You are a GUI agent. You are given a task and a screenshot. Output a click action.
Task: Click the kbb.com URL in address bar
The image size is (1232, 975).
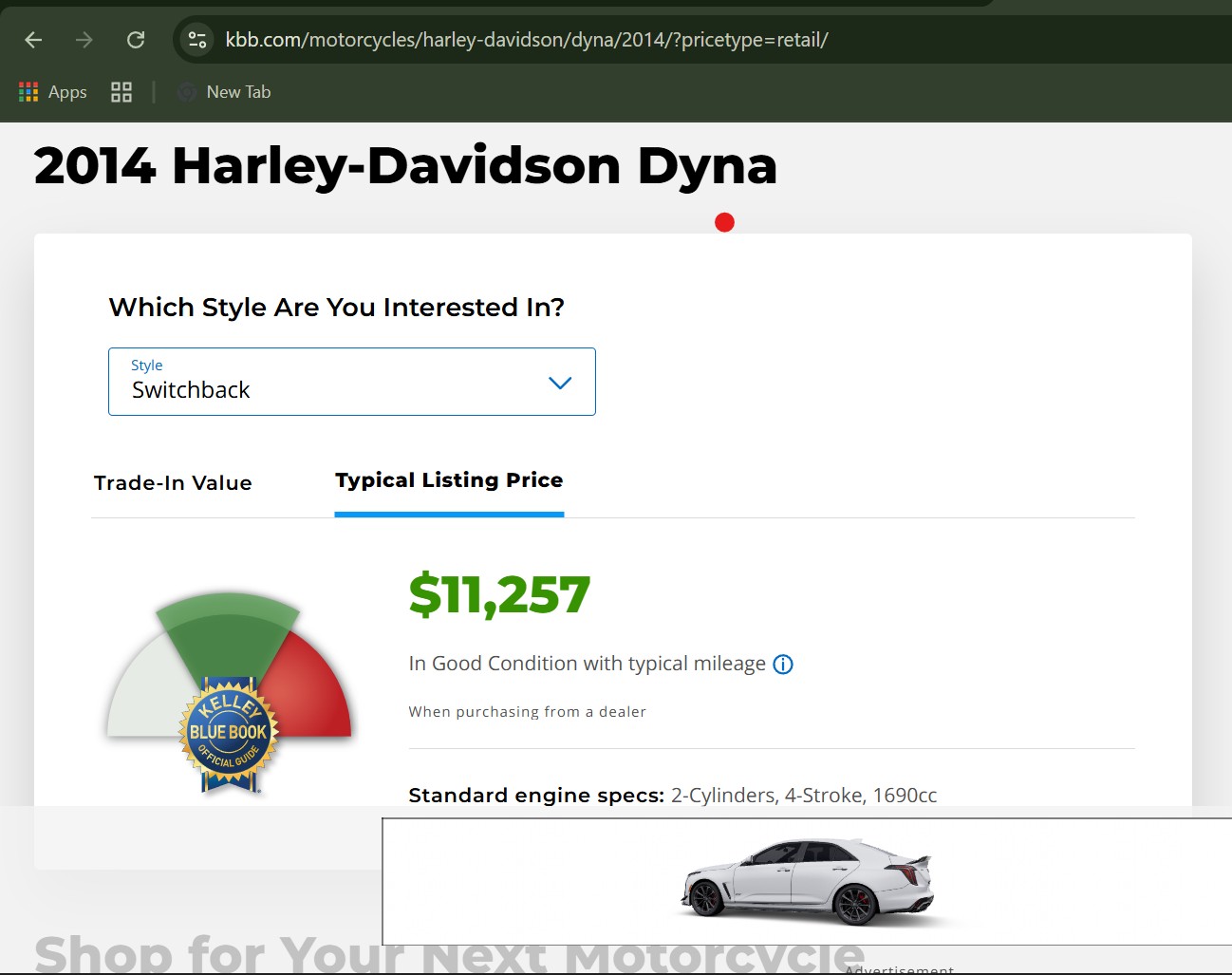(527, 40)
